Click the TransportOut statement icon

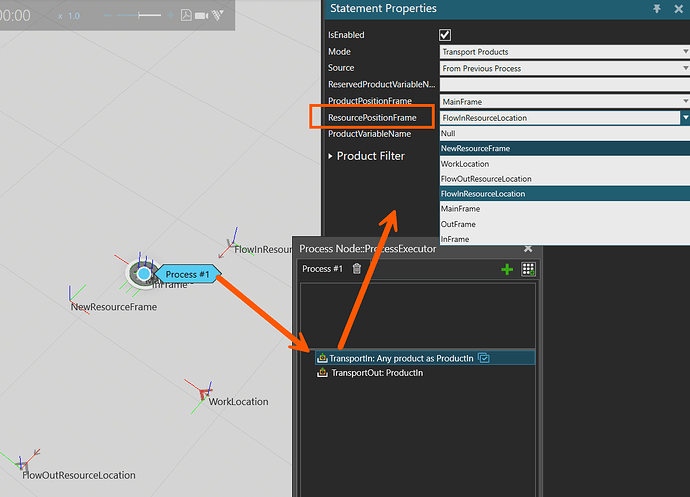[x=323, y=373]
